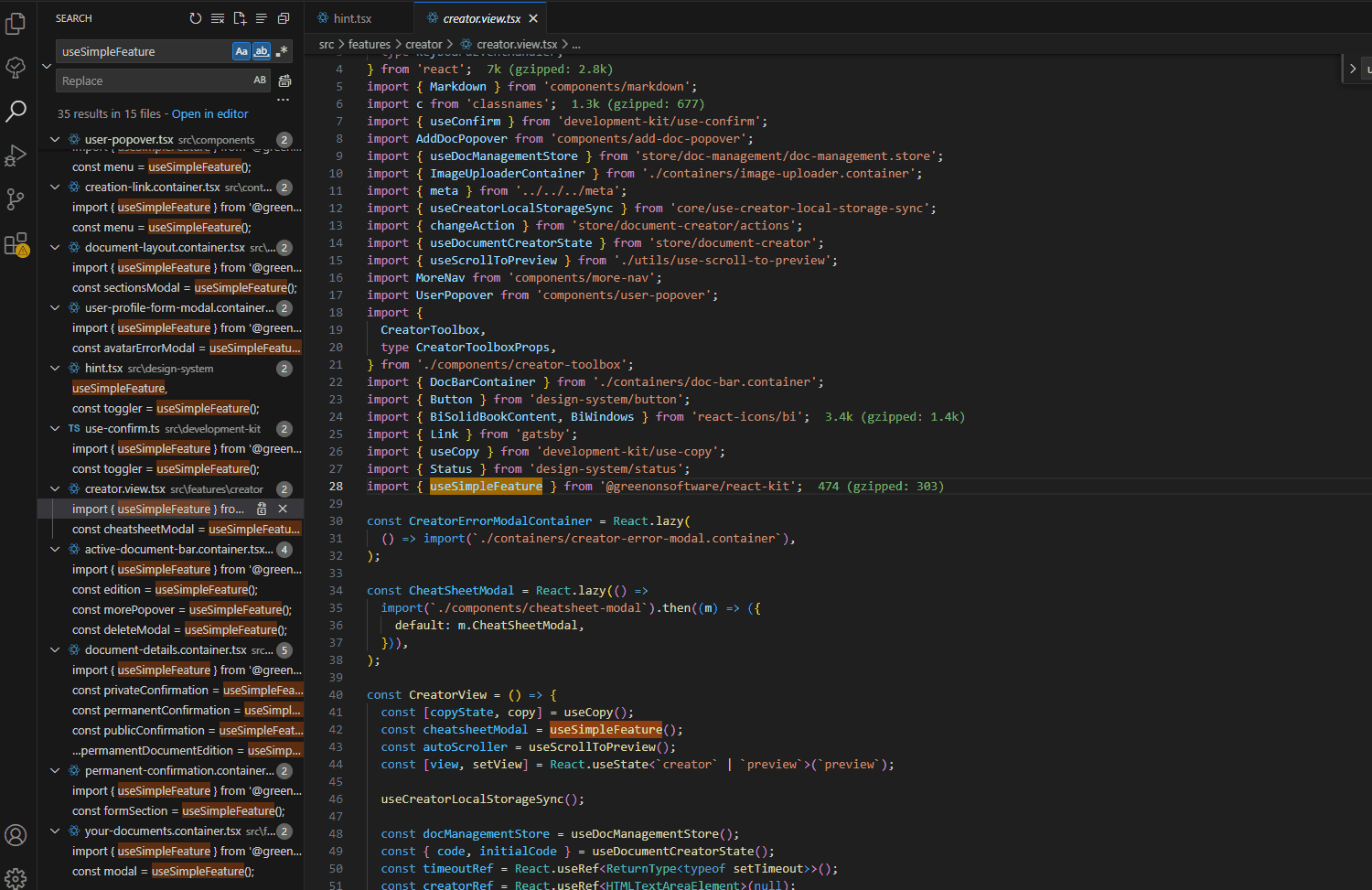Image resolution: width=1372 pixels, height=890 pixels.
Task: Close the creator.view.tsx editor tab
Action: pyautogui.click(x=533, y=18)
